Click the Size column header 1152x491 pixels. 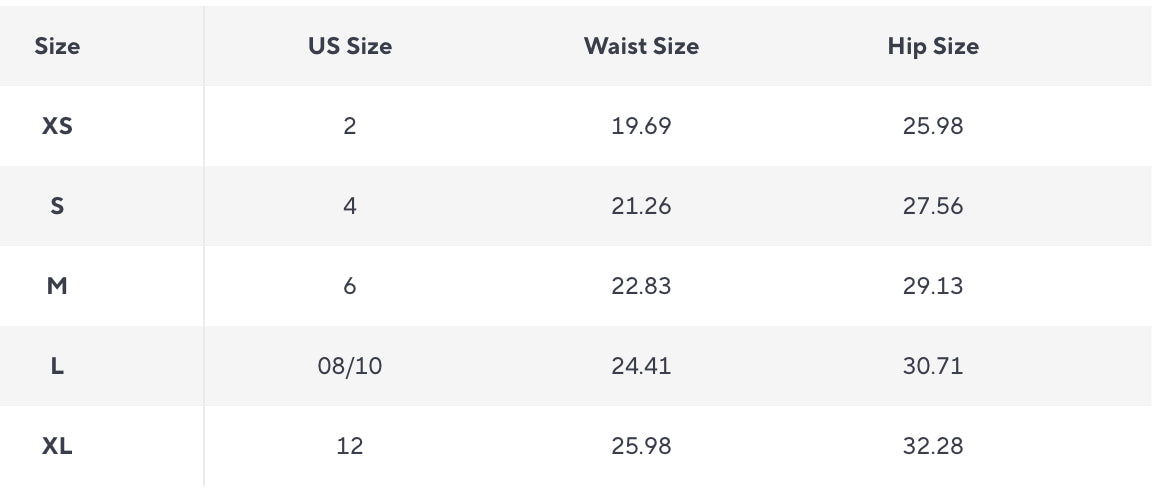[57, 46]
